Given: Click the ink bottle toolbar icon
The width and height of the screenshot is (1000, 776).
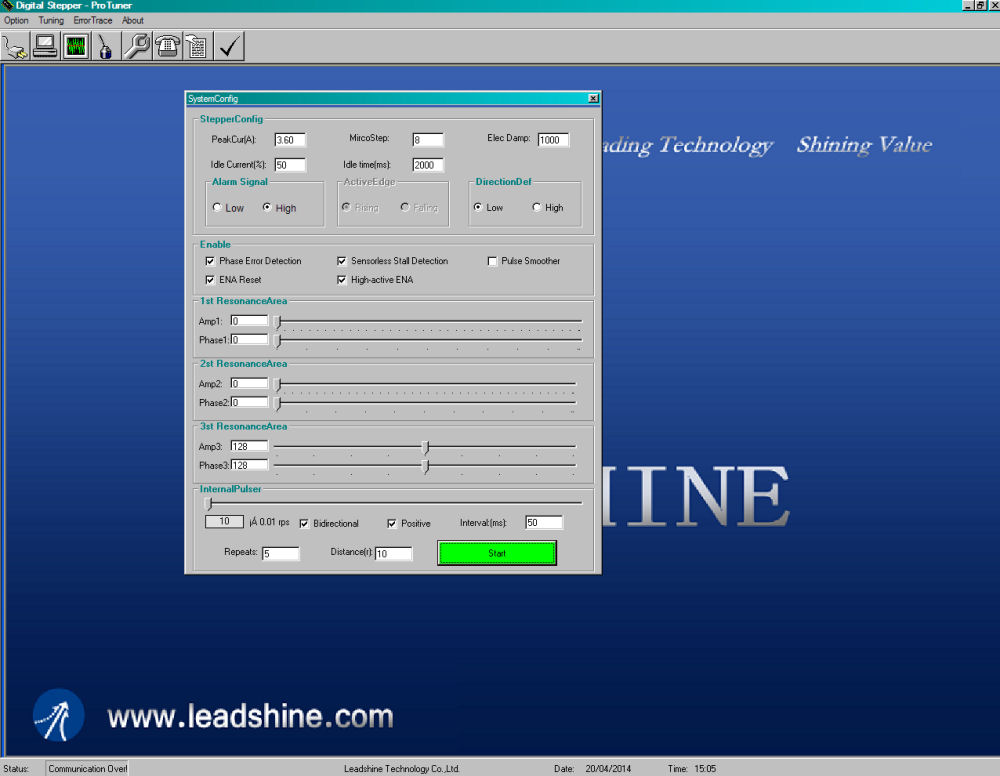Looking at the screenshot, I should [106, 46].
